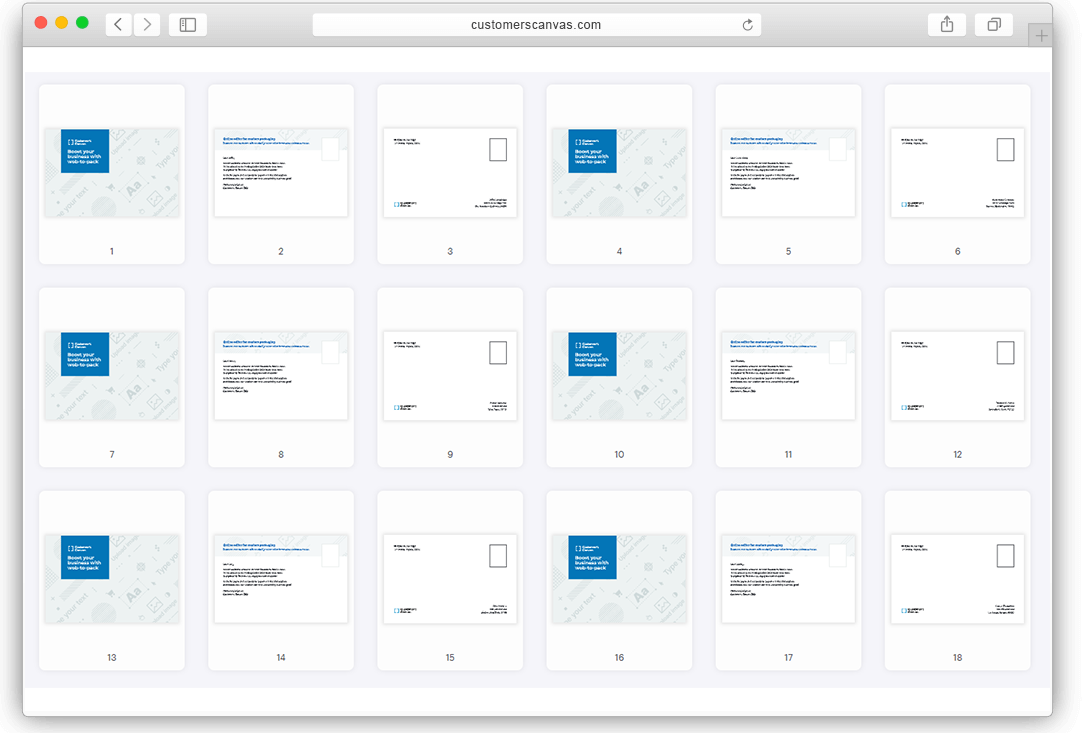This screenshot has width=1086, height=733.
Task: Pick page 11 thumbnail preview
Action: tap(788, 375)
